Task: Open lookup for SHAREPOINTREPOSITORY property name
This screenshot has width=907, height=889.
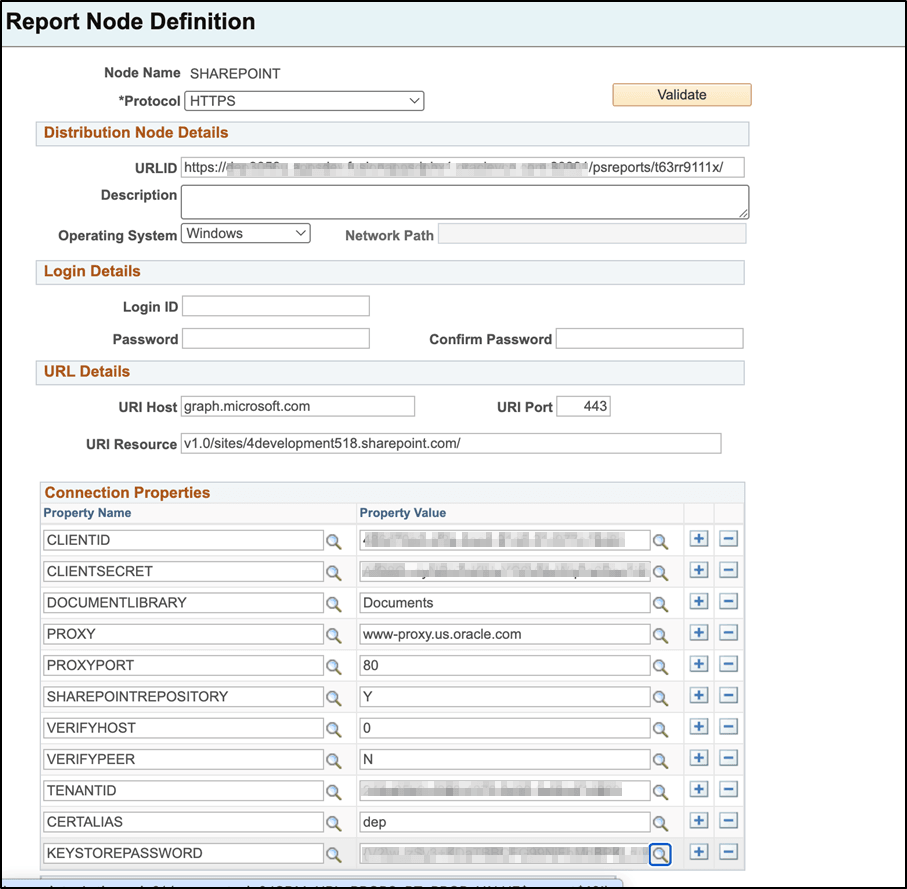Action: [x=334, y=698]
